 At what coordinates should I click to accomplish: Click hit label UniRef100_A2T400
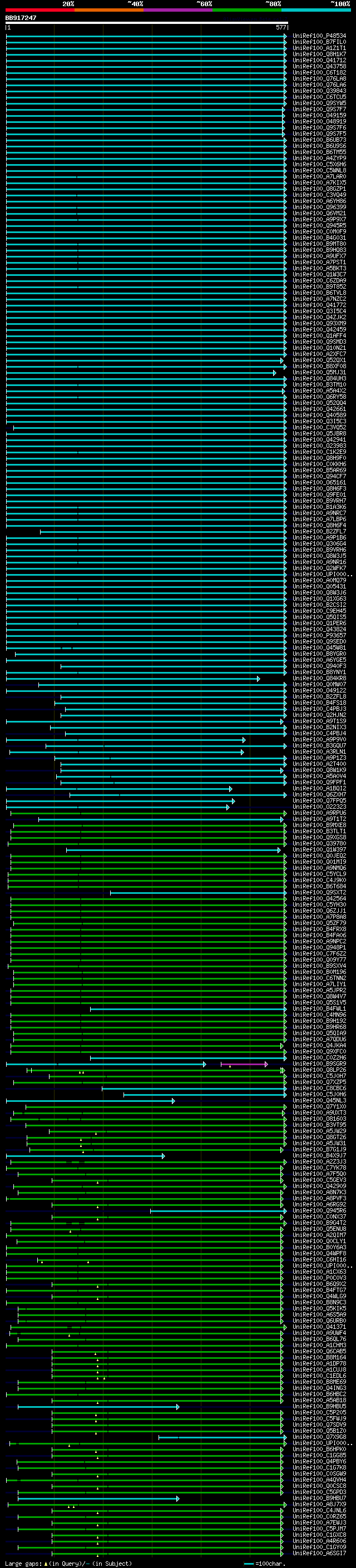(x=319, y=764)
